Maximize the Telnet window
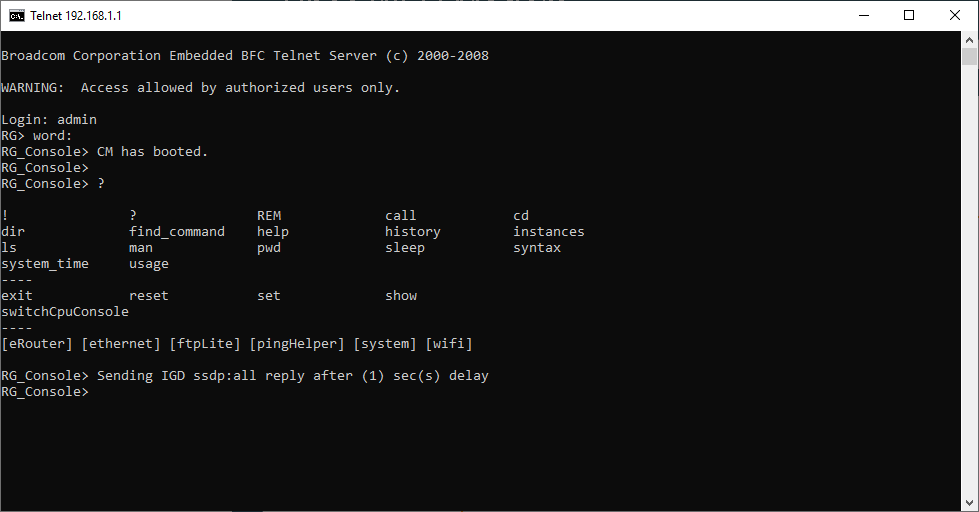Image resolution: width=979 pixels, height=512 pixels. [x=909, y=16]
